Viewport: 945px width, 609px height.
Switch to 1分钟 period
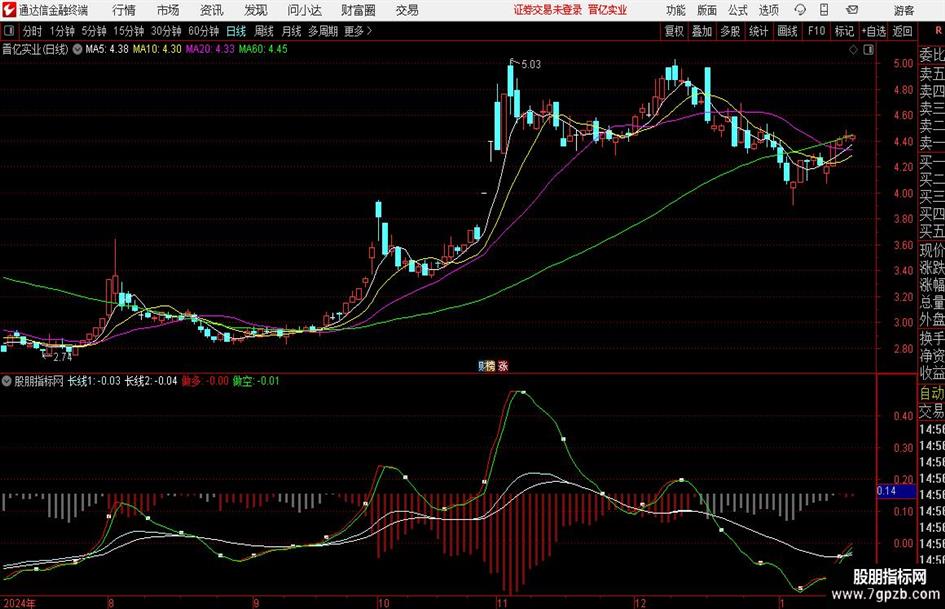tap(61, 31)
